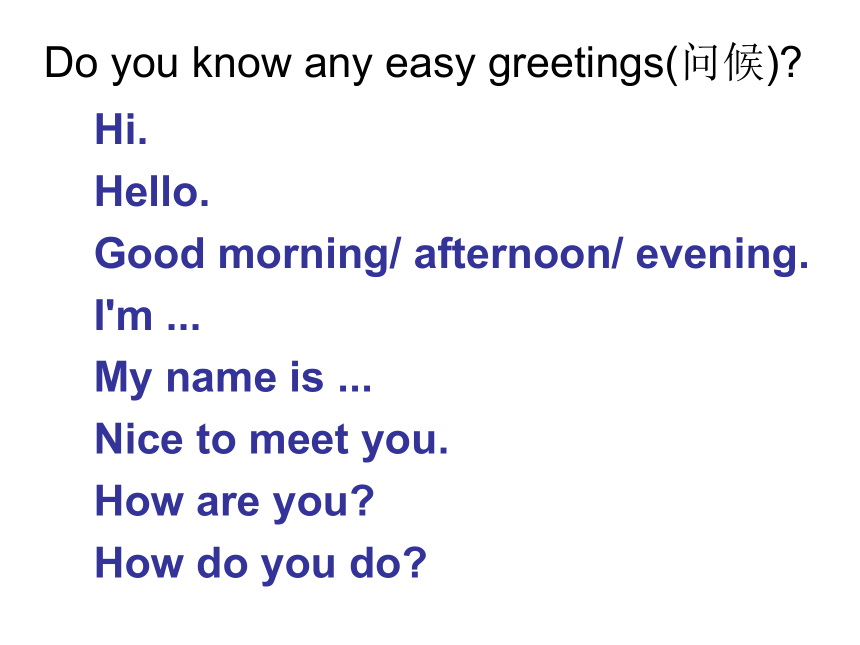860x645 pixels.
Task: Click the word 'meet' in blue text
Action: coord(299,440)
